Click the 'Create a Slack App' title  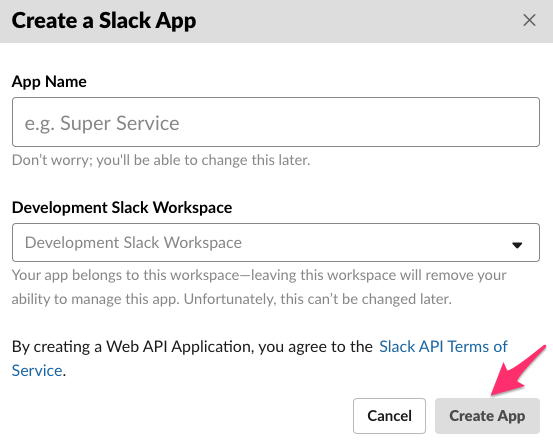point(104,21)
